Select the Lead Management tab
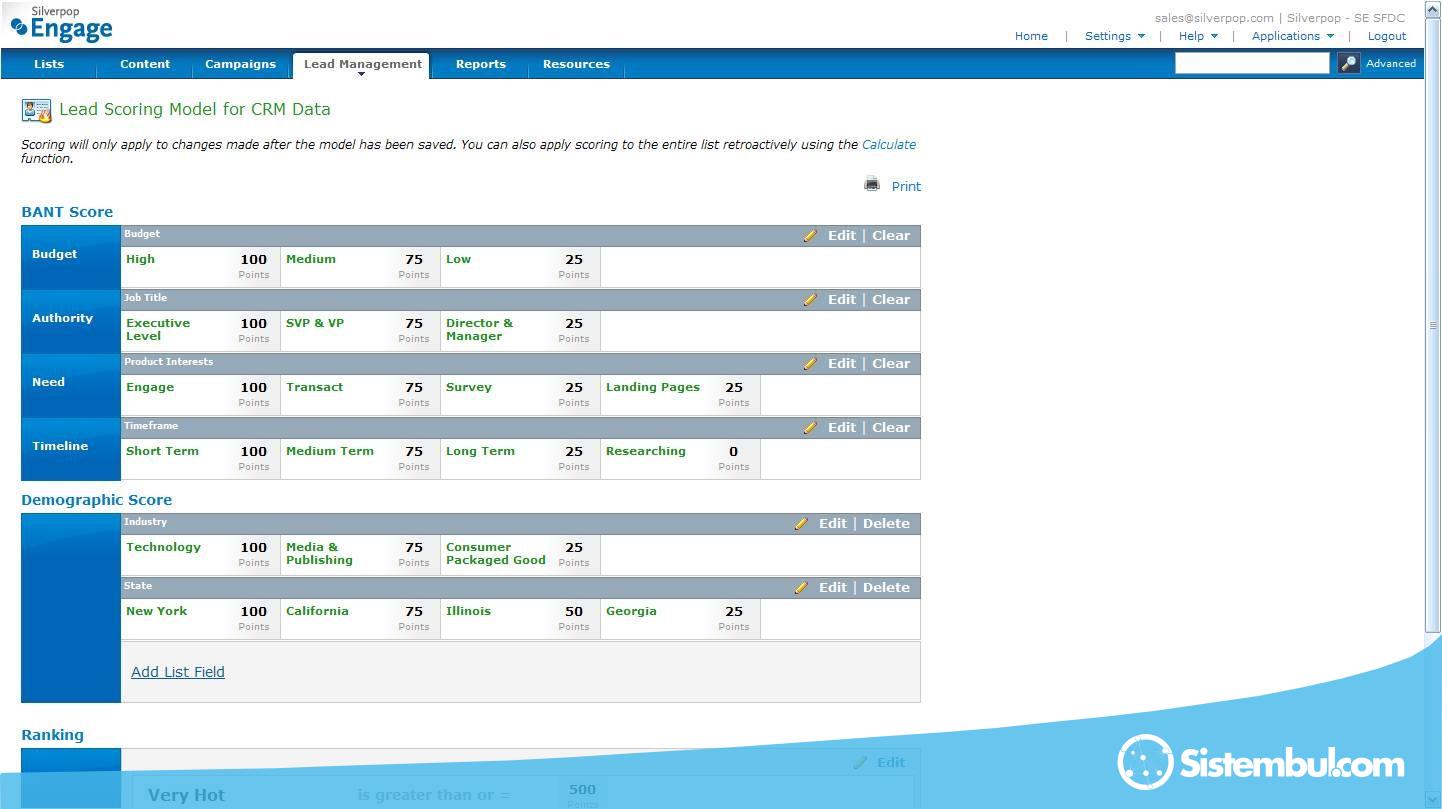This screenshot has height=809, width=1442. coord(362,64)
